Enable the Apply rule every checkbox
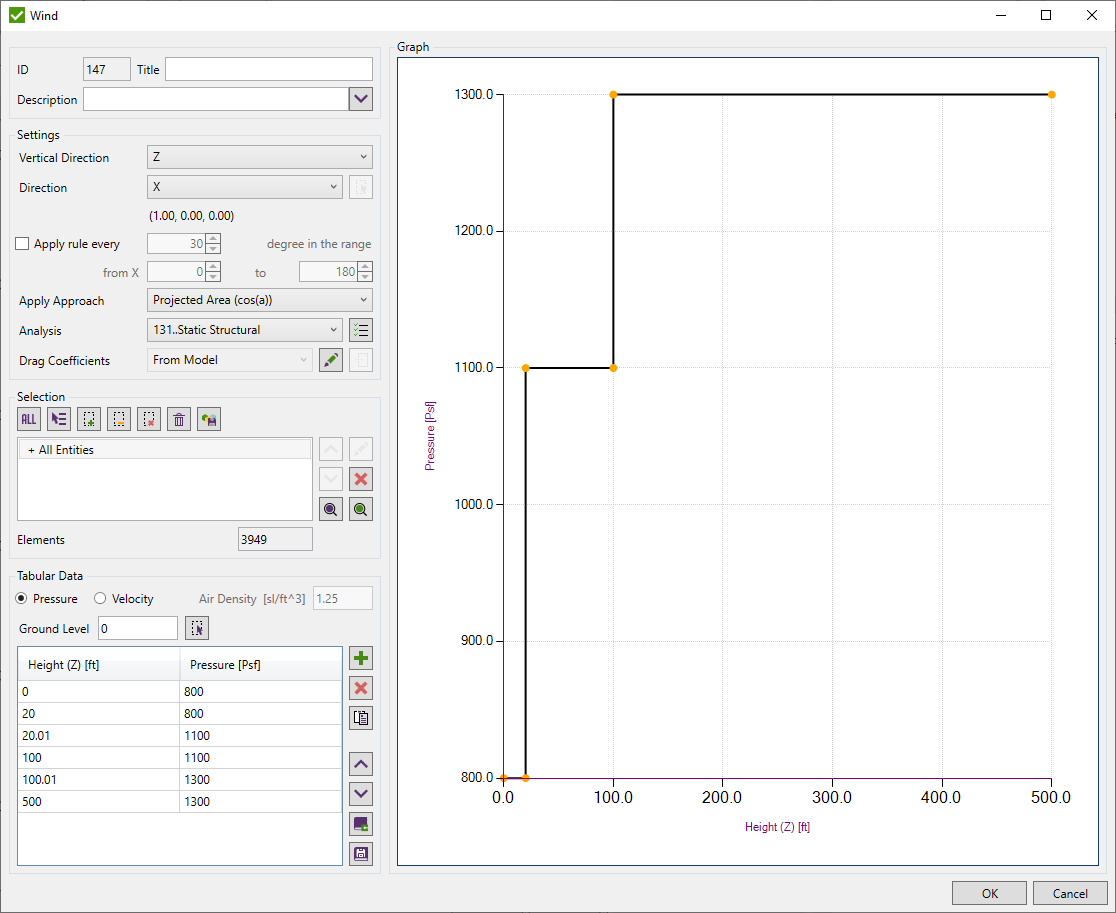Screen dimensions: 1116x913 [x=21, y=243]
